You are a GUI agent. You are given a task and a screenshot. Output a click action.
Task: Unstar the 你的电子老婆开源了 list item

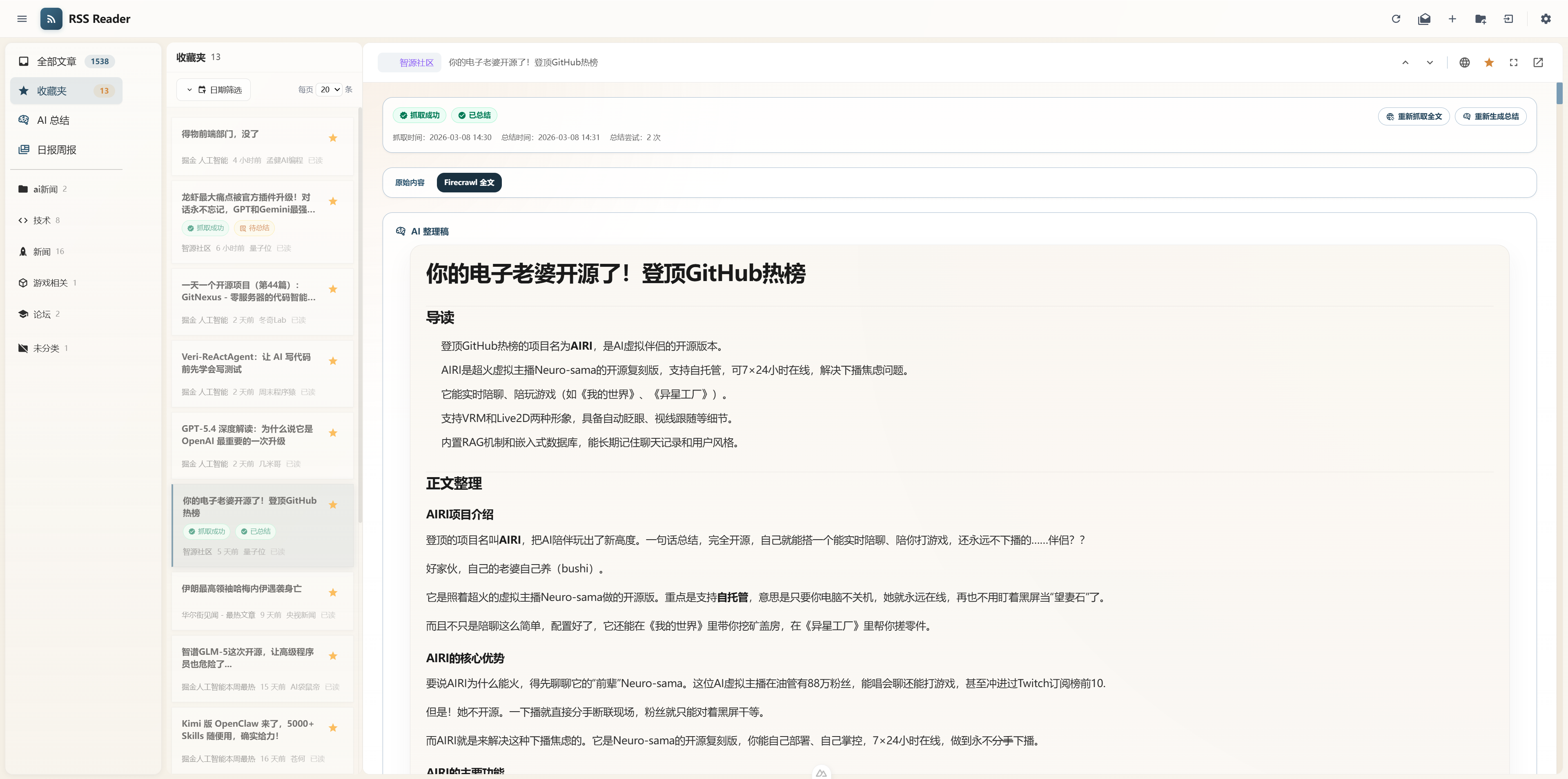pos(333,504)
